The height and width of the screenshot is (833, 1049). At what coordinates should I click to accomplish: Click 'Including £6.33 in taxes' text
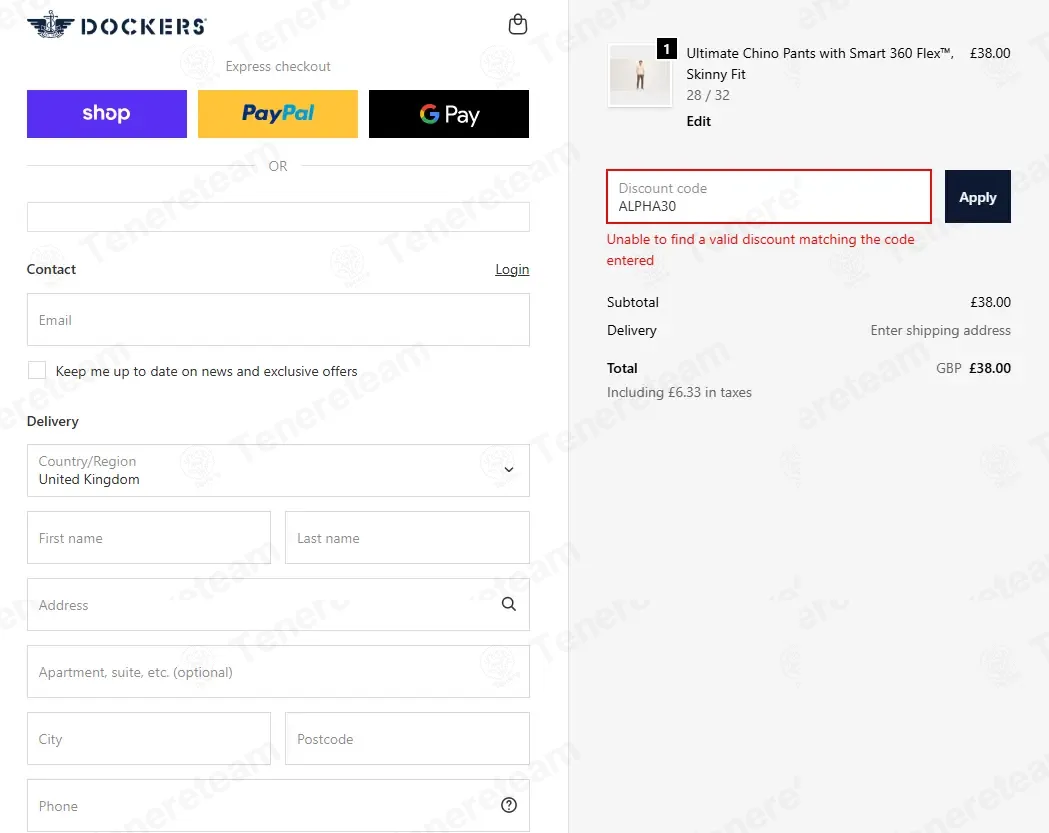(x=679, y=392)
